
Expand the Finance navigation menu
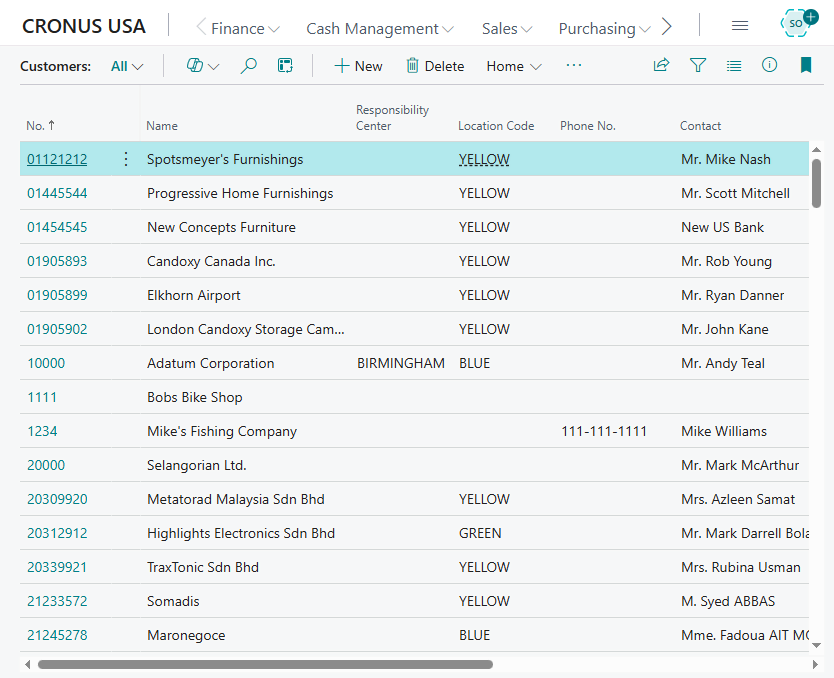click(238, 28)
